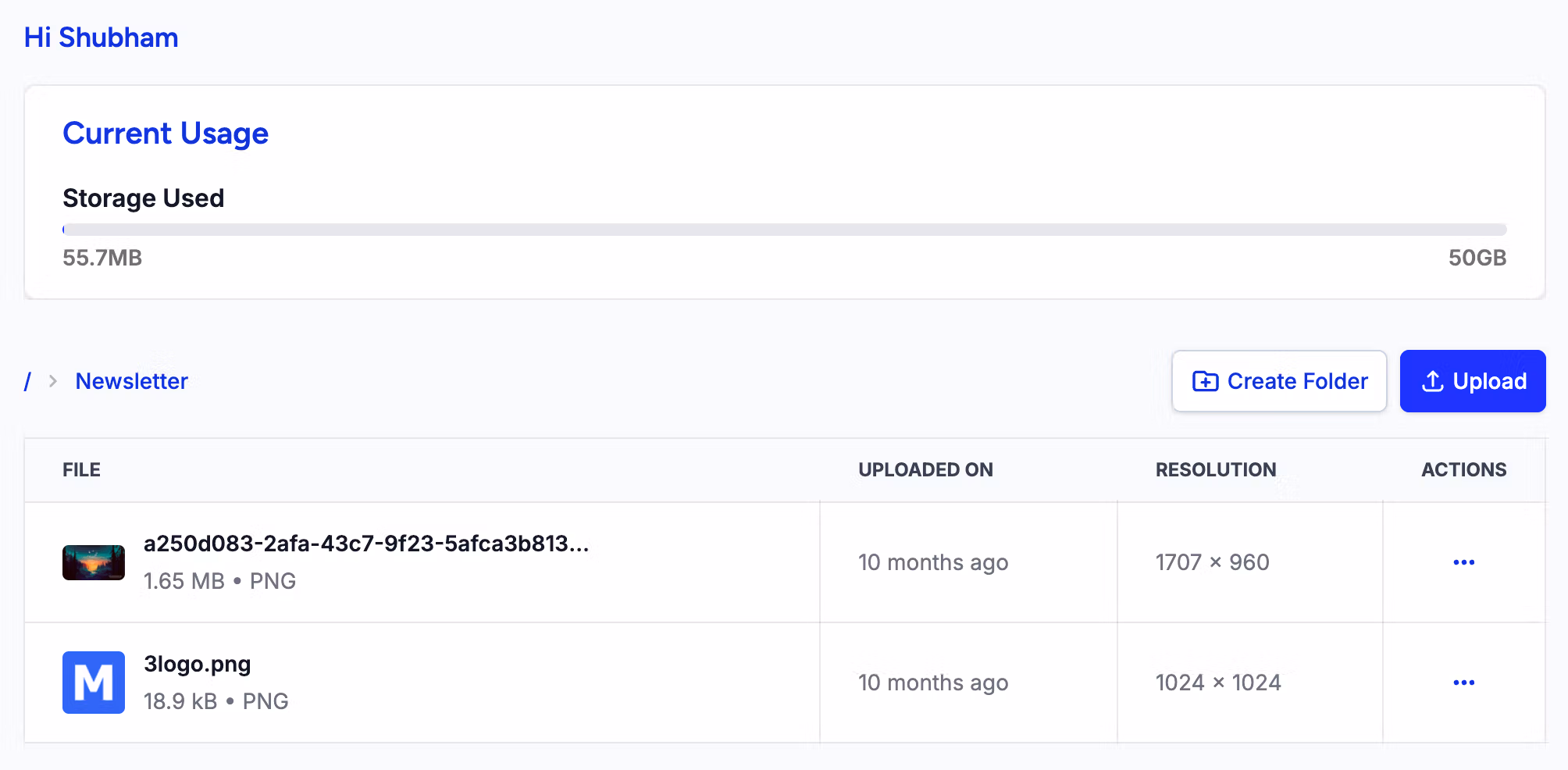Open the sunset landscape image thumbnail
Screen dimensions: 1568x770
94,562
